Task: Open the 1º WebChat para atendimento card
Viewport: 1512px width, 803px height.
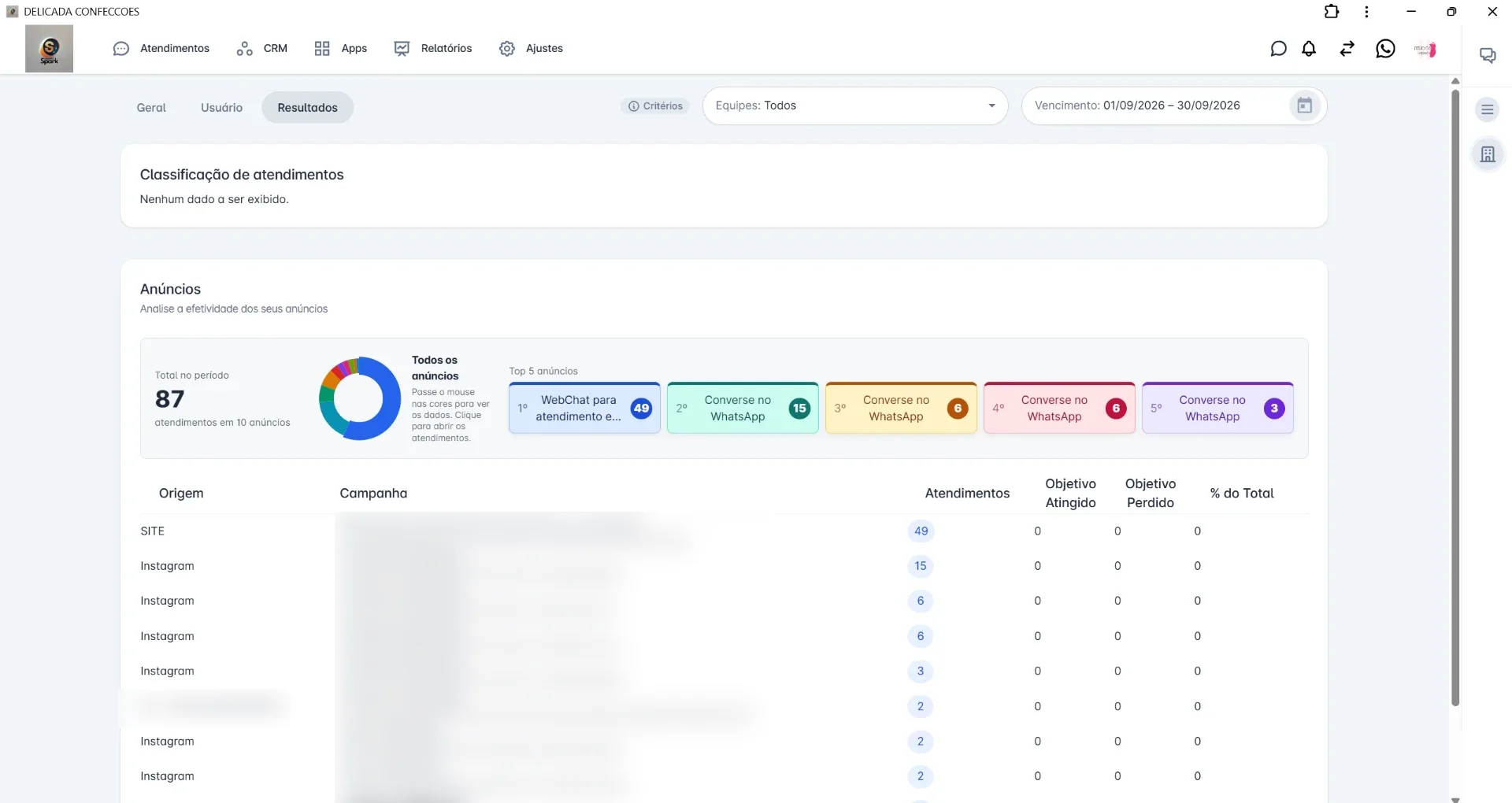Action: click(584, 408)
